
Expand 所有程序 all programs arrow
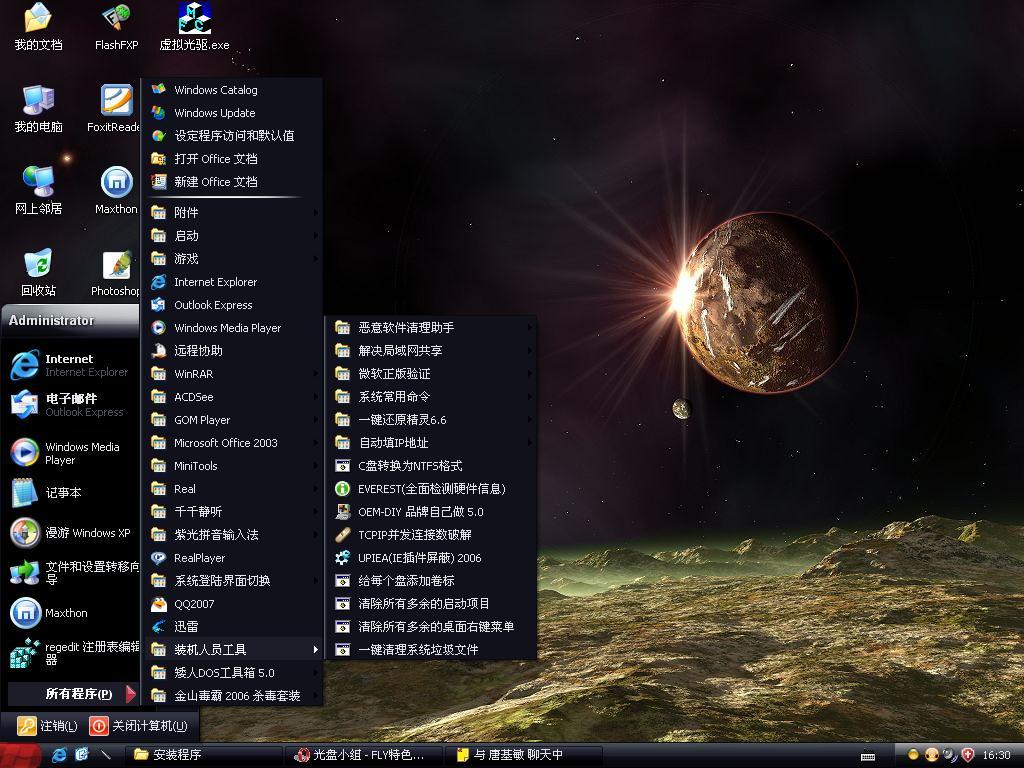click(72, 694)
